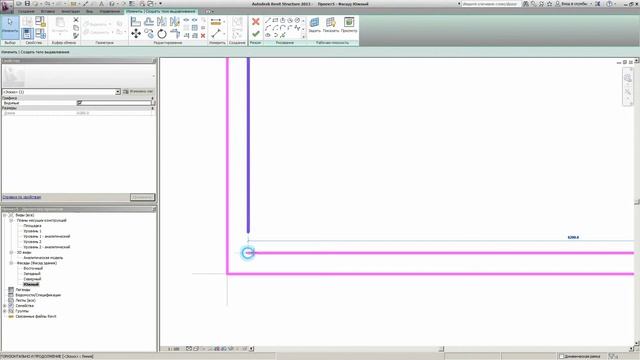Click the Save icon in quick access
640x360 pixels.
pyautogui.click(x=27, y=4)
